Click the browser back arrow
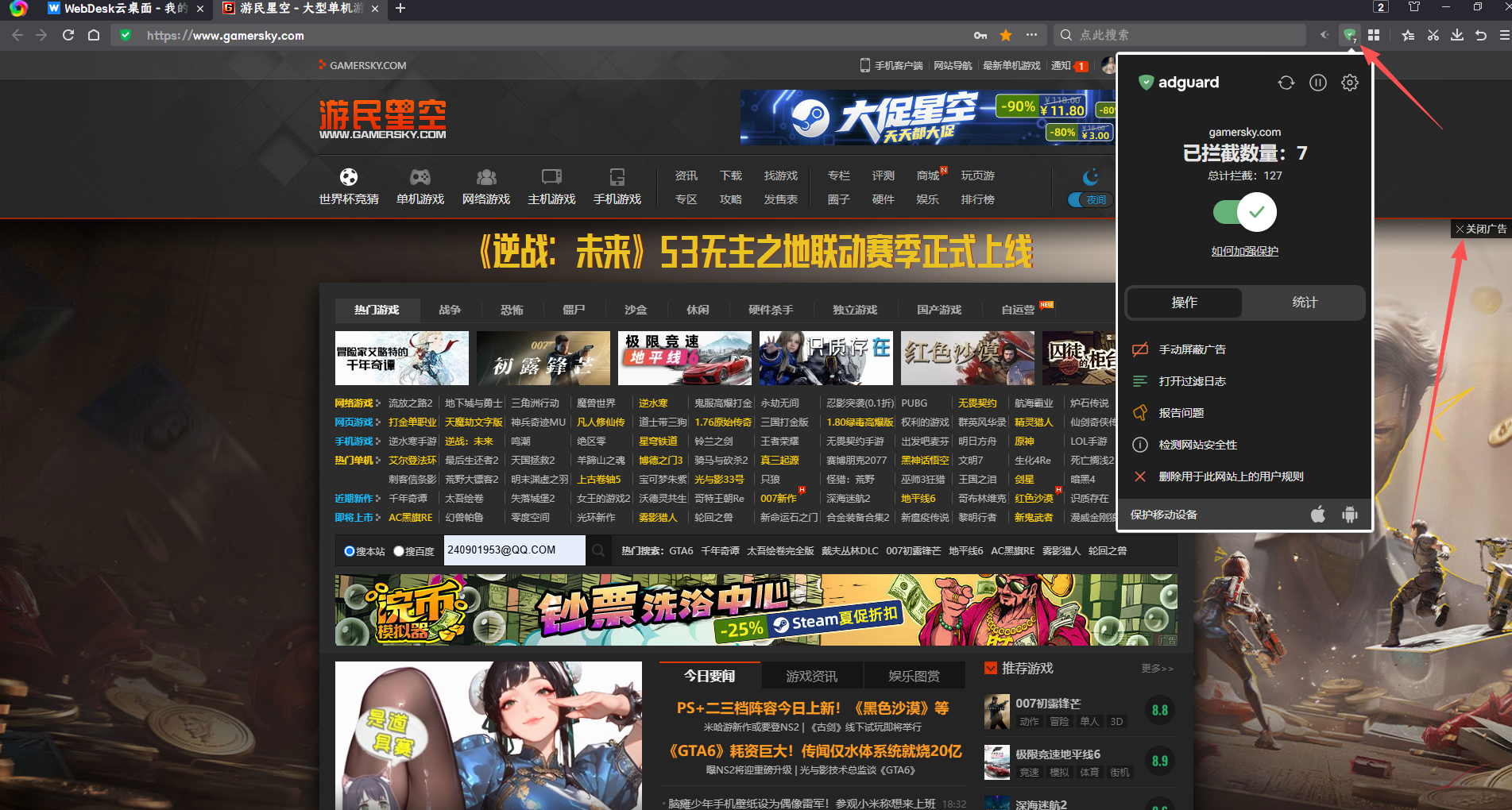Screen dimensions: 1512x810 coord(17,35)
